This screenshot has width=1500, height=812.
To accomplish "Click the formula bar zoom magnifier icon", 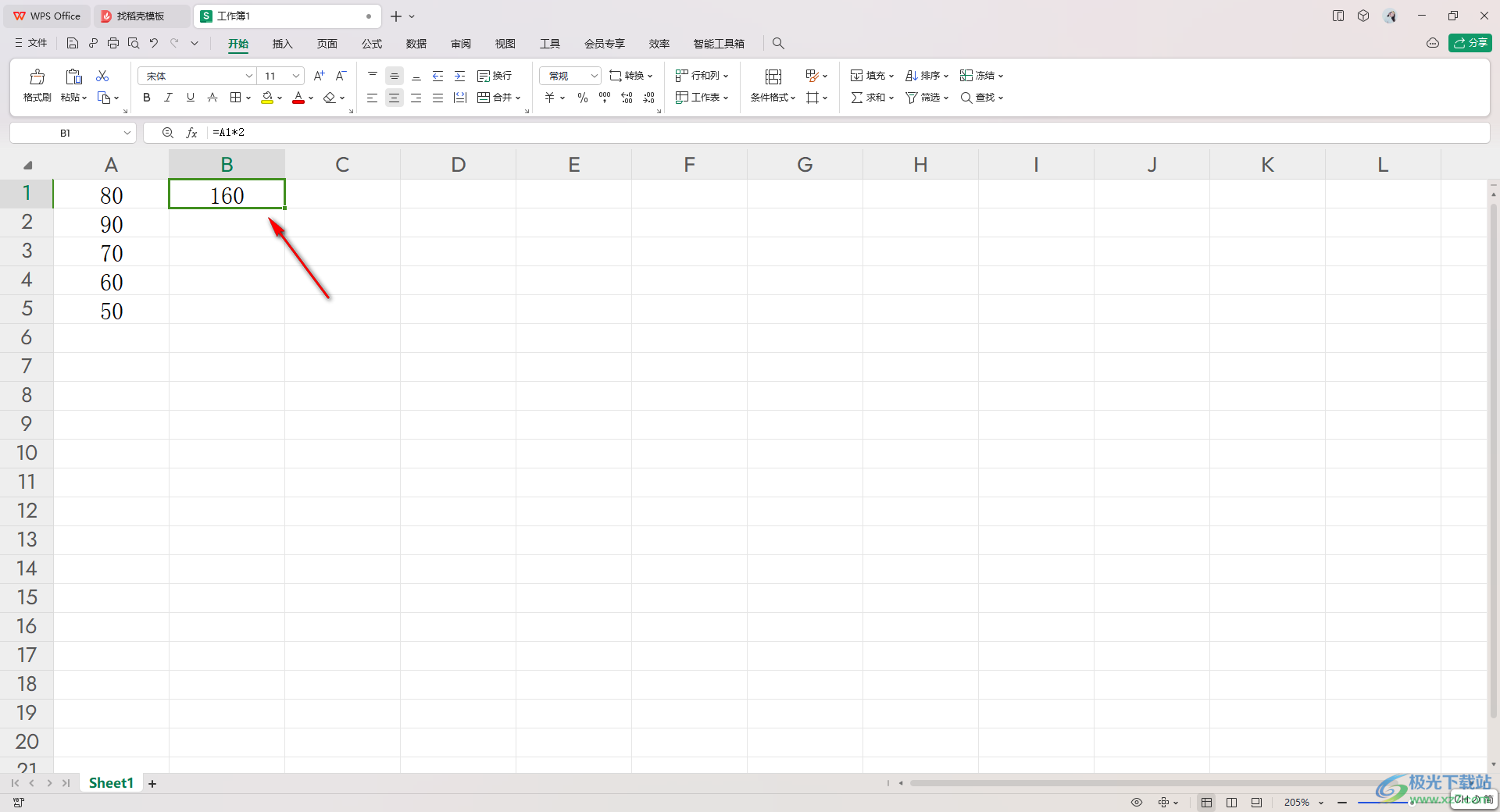I will 168,133.
